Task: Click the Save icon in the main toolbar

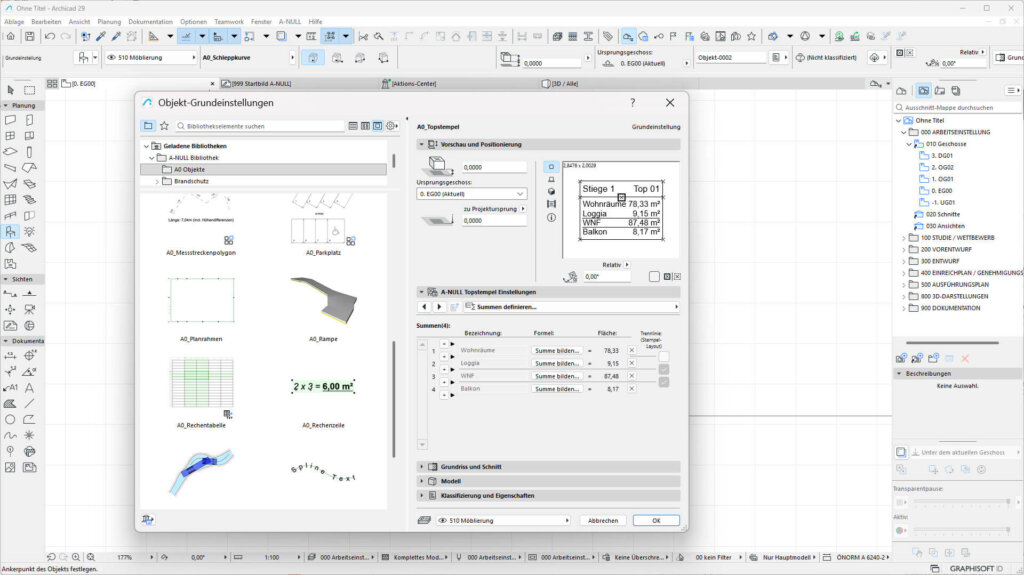Action: (29, 37)
